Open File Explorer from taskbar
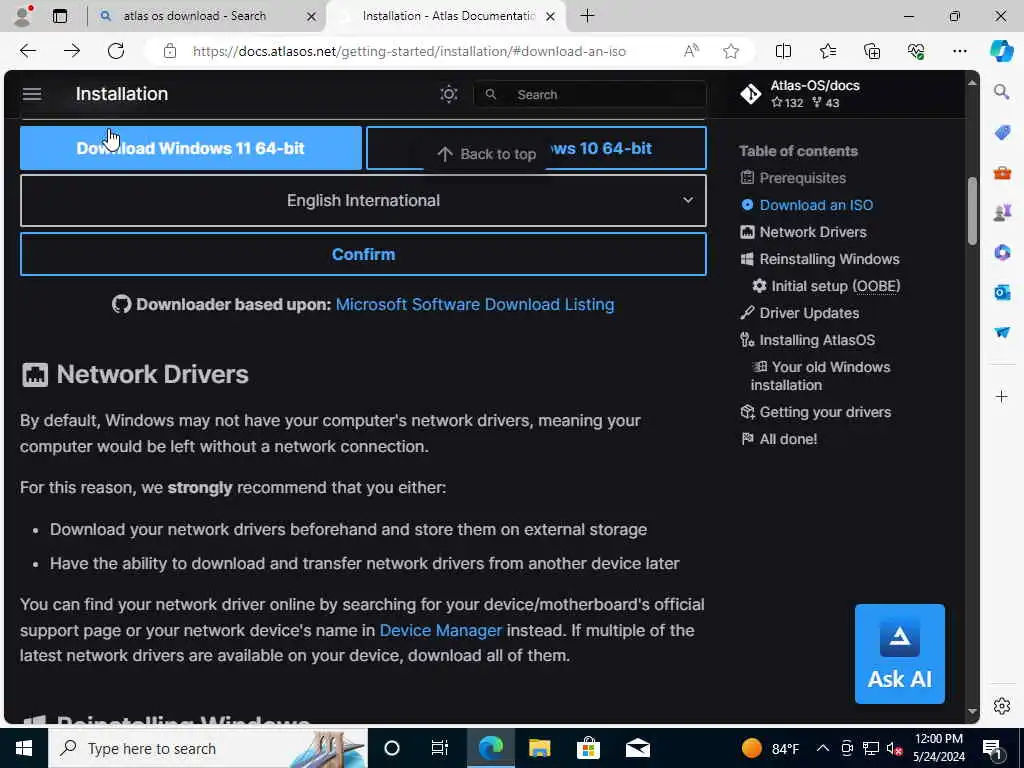This screenshot has height=768, width=1024. 539,748
